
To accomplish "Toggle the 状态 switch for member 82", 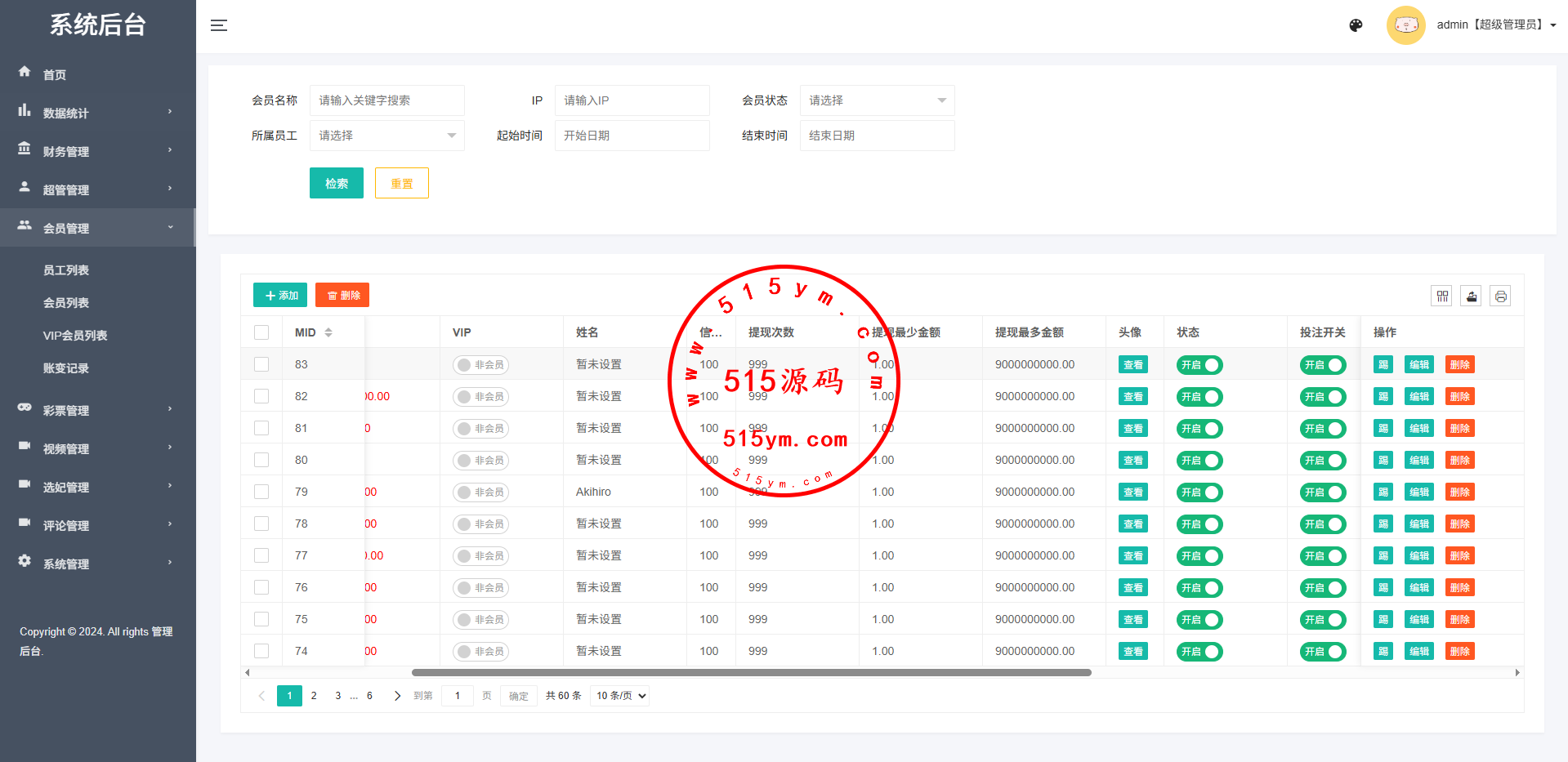I will [1199, 397].
